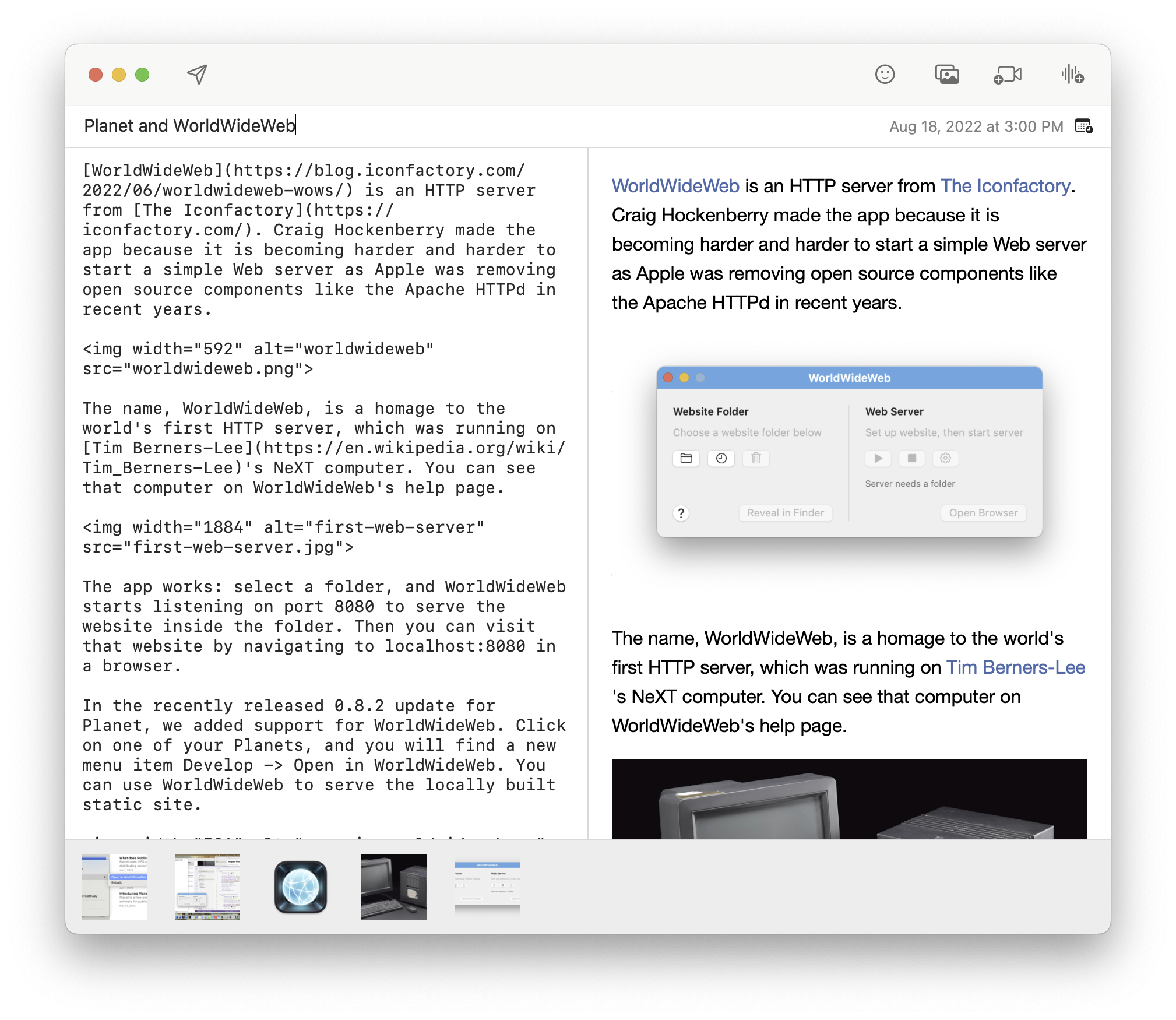
Task: Click the editor line 'src="worldwideweb.png">'
Action: (x=198, y=369)
